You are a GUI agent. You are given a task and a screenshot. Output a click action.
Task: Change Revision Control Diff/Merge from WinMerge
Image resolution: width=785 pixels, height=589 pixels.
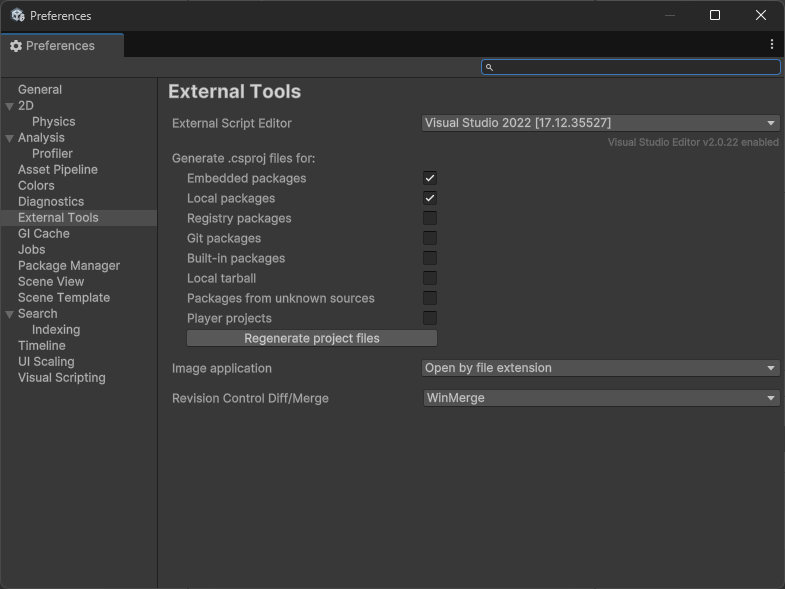pyautogui.click(x=600, y=398)
